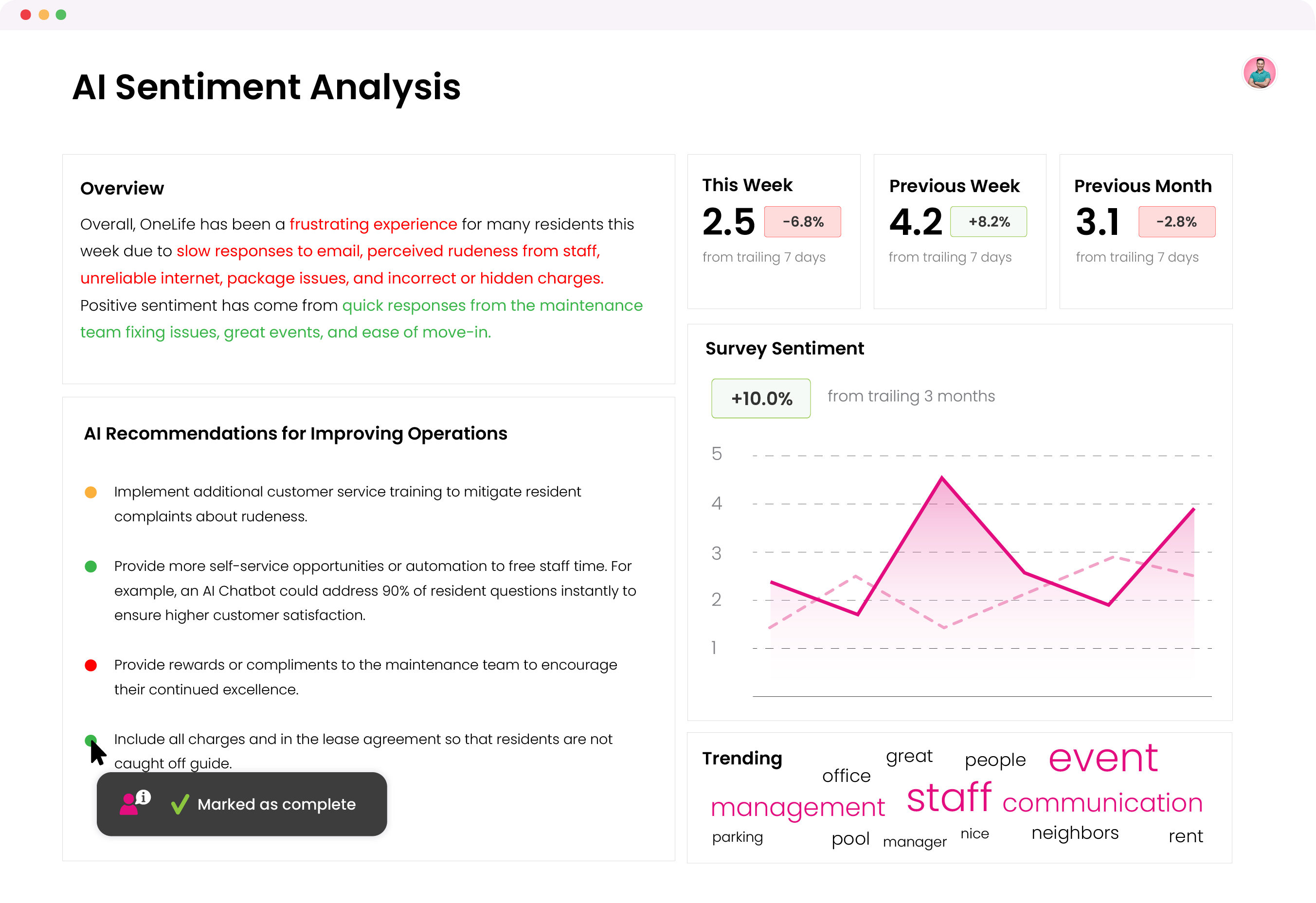Click the red close window dot
Screen dimensions: 1316x903
[x=25, y=15]
